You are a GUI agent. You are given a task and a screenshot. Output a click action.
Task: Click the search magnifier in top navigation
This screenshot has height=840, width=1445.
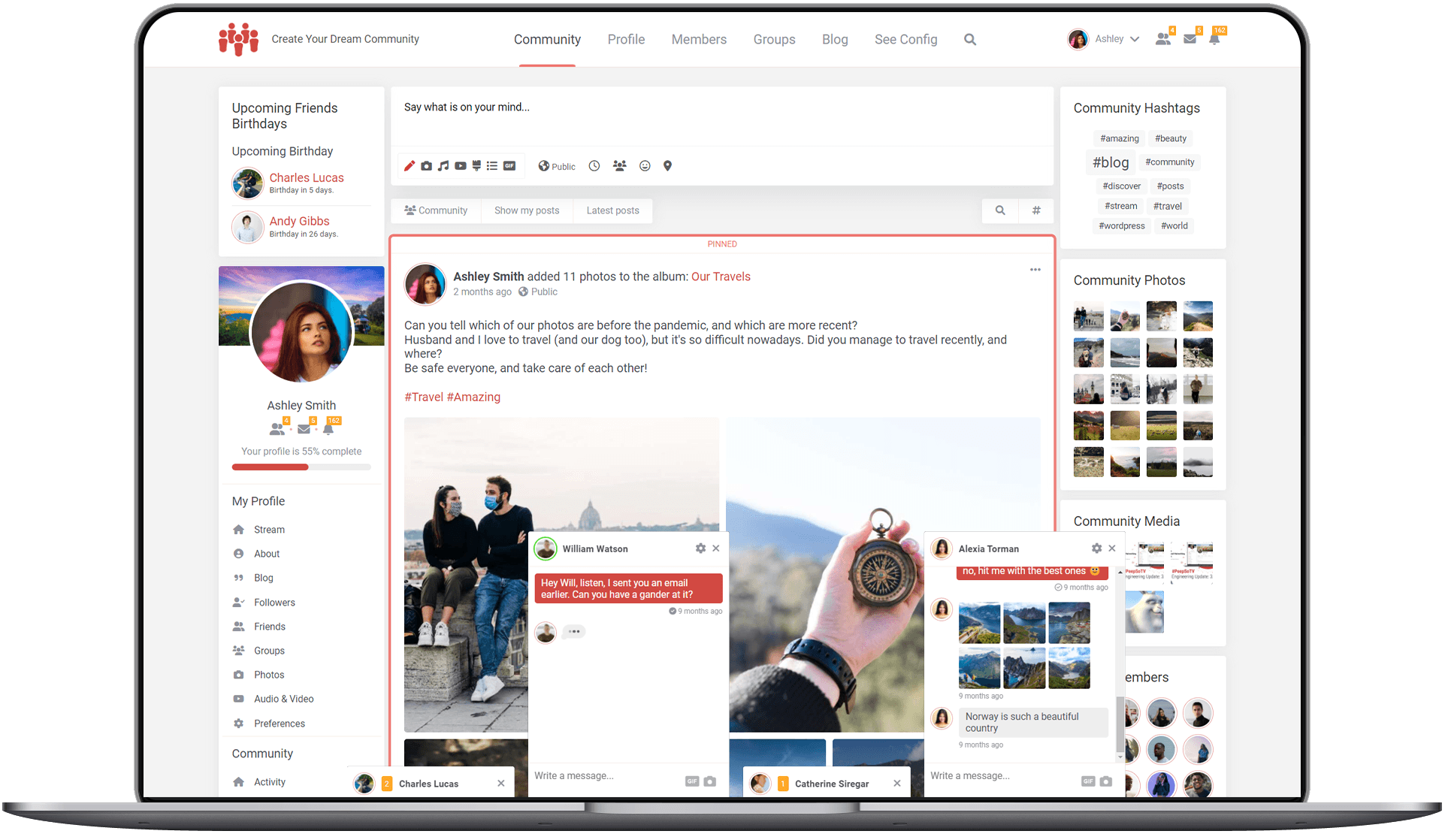click(970, 40)
